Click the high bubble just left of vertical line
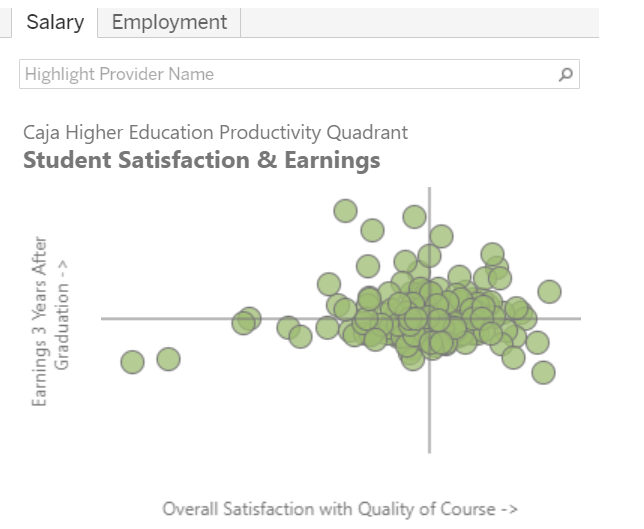 click(414, 217)
